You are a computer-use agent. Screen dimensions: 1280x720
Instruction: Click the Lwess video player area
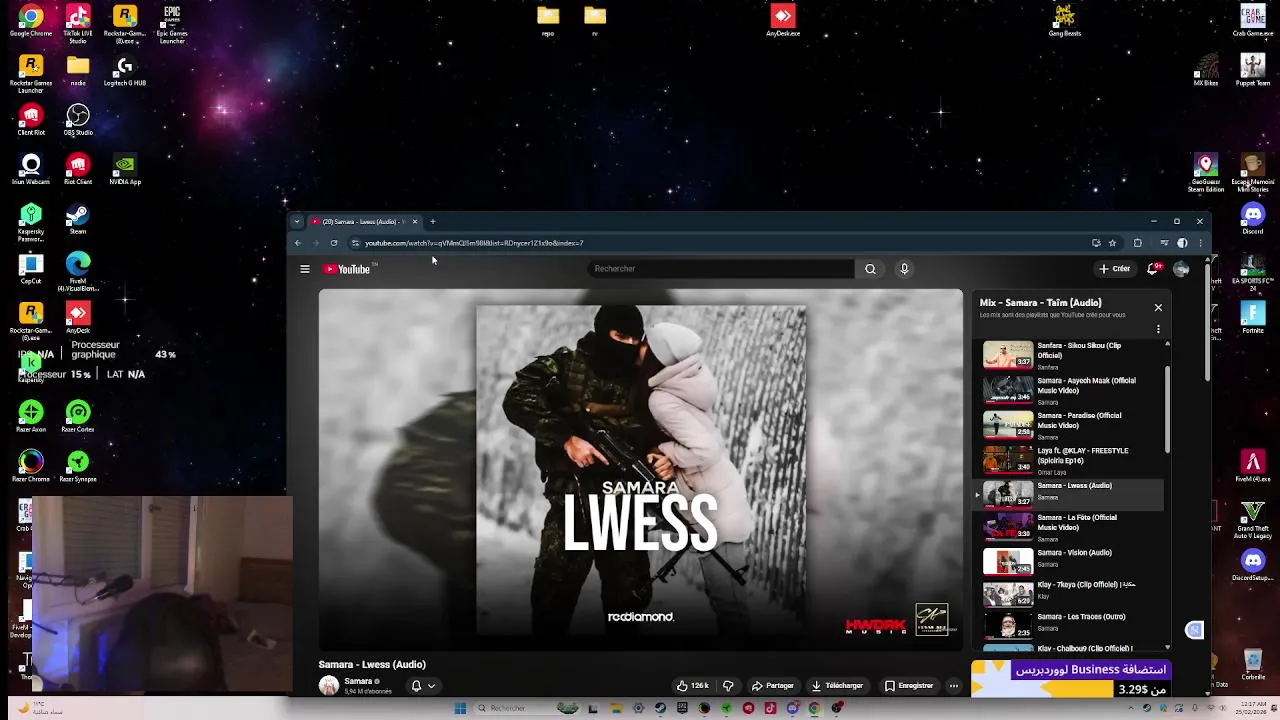coord(641,470)
